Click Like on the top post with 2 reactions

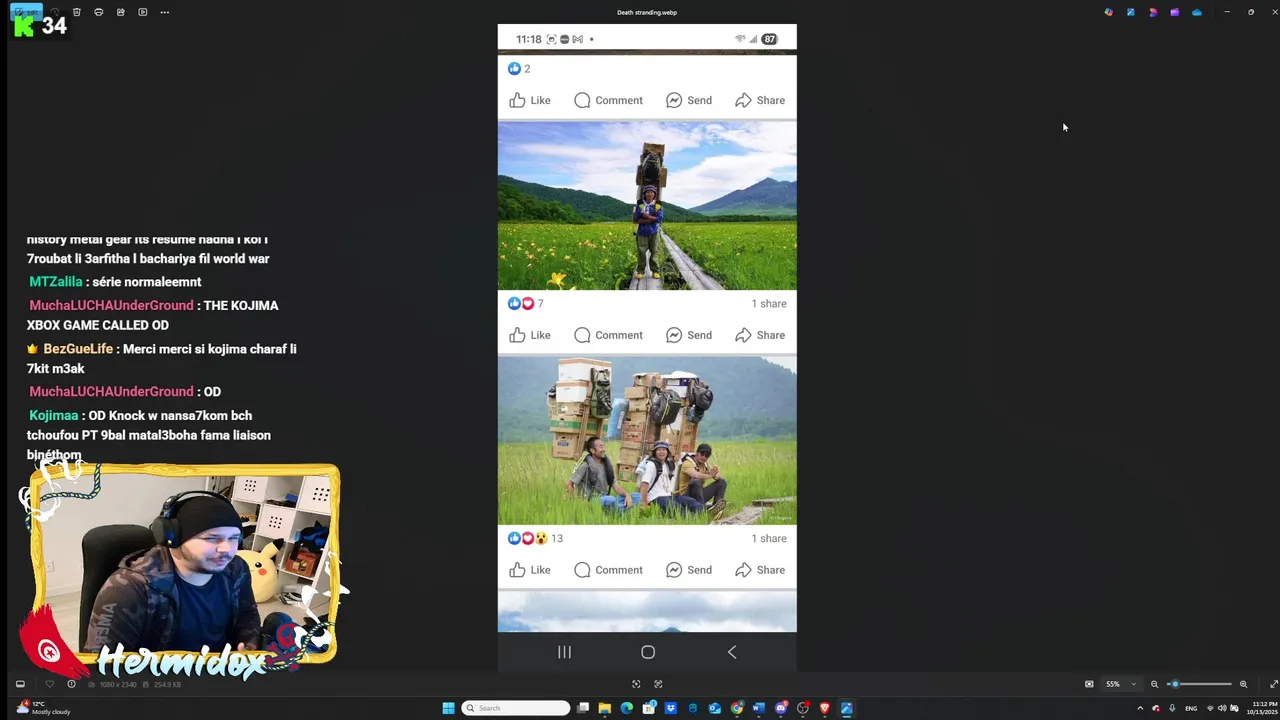(530, 100)
